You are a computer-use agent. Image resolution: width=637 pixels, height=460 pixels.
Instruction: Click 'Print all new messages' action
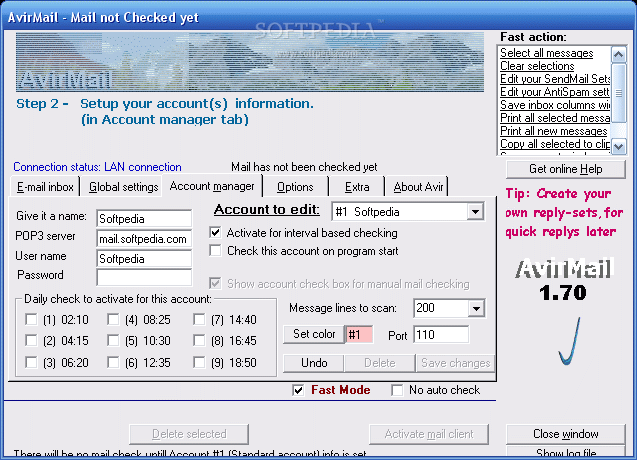coord(553,131)
